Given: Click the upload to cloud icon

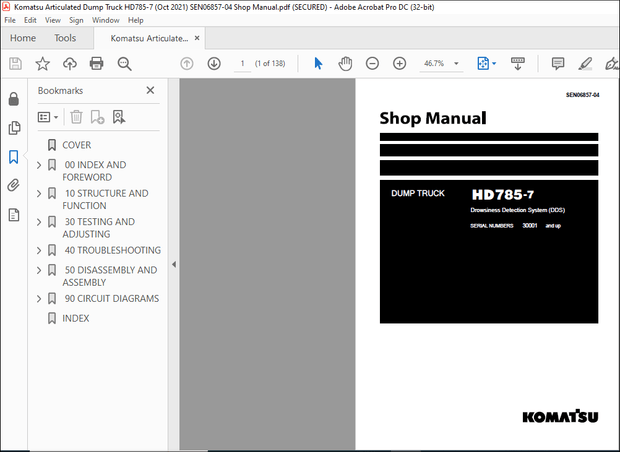Looking at the screenshot, I should (70, 64).
